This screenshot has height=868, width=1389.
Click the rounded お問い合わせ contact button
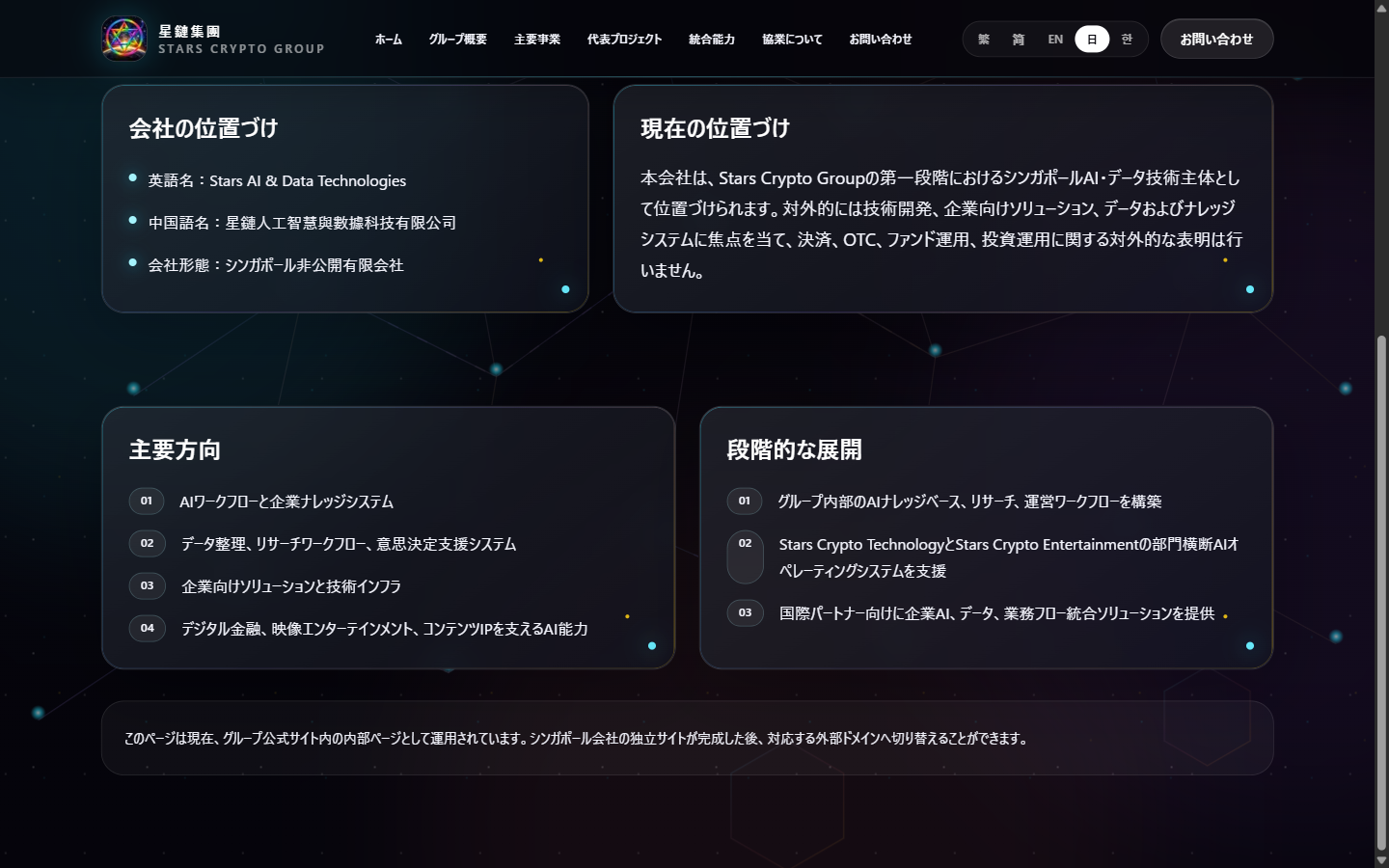1217,40
